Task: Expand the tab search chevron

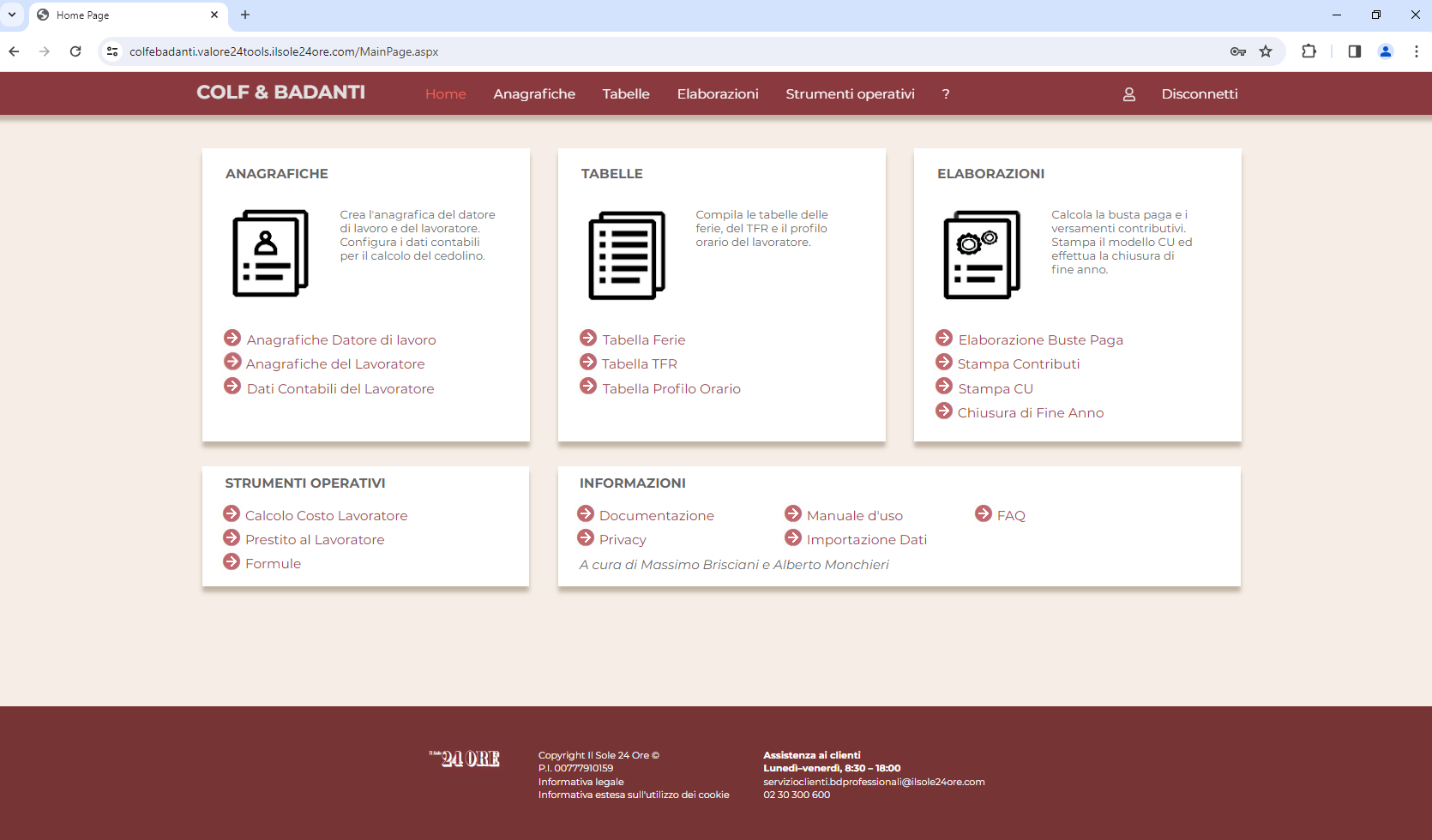Action: pos(12,15)
